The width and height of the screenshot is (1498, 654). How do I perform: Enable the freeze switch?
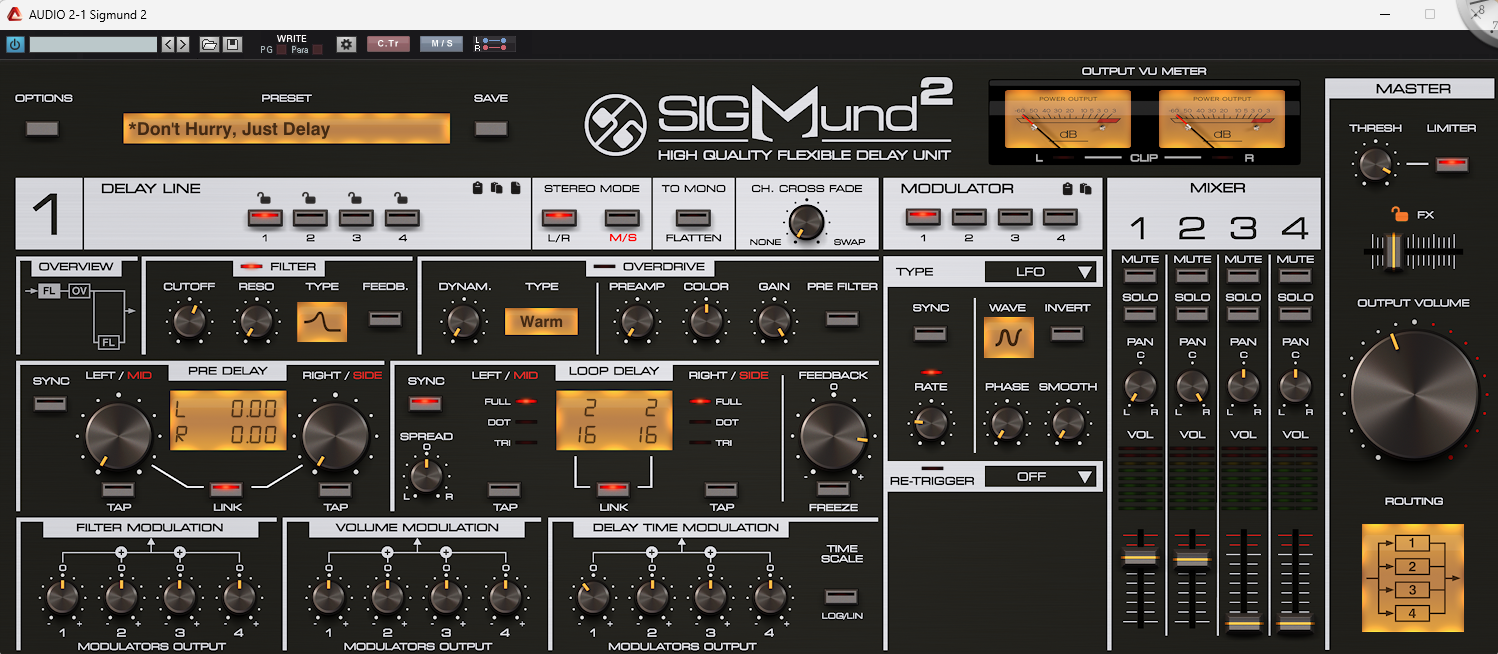coord(833,488)
